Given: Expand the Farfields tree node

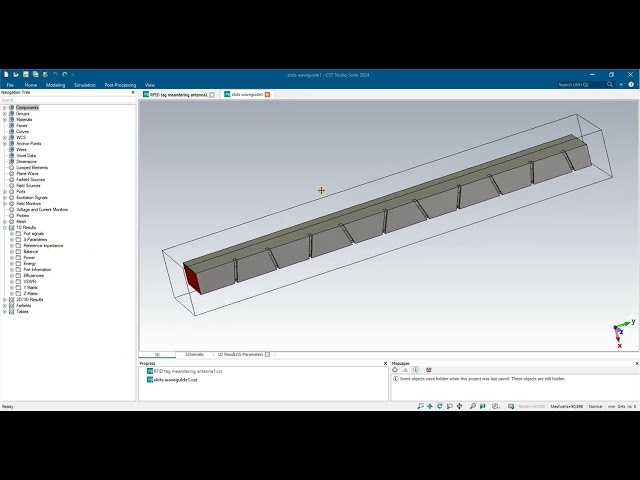Looking at the screenshot, I should [5, 305].
